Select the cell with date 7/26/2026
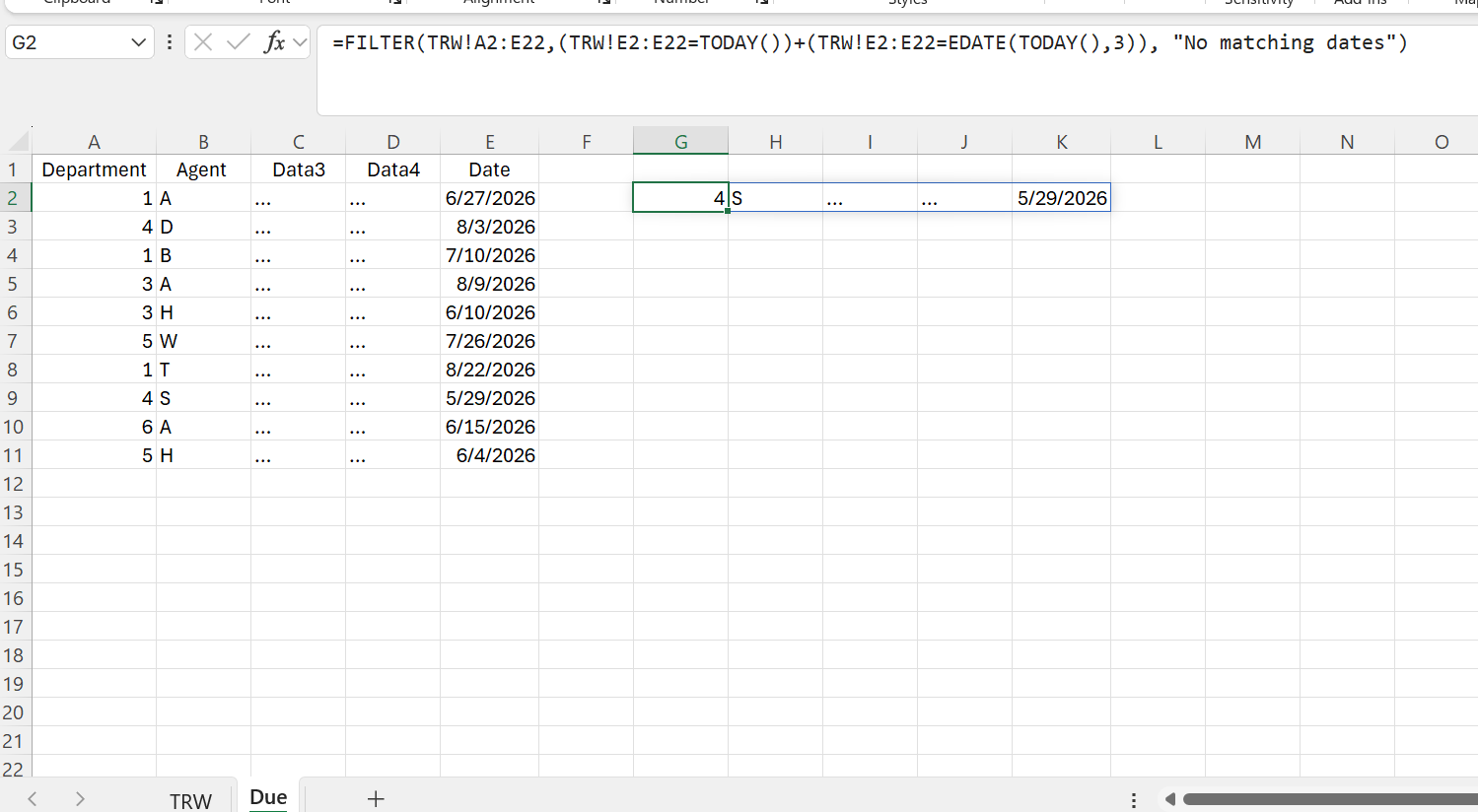1478x812 pixels. [x=489, y=341]
